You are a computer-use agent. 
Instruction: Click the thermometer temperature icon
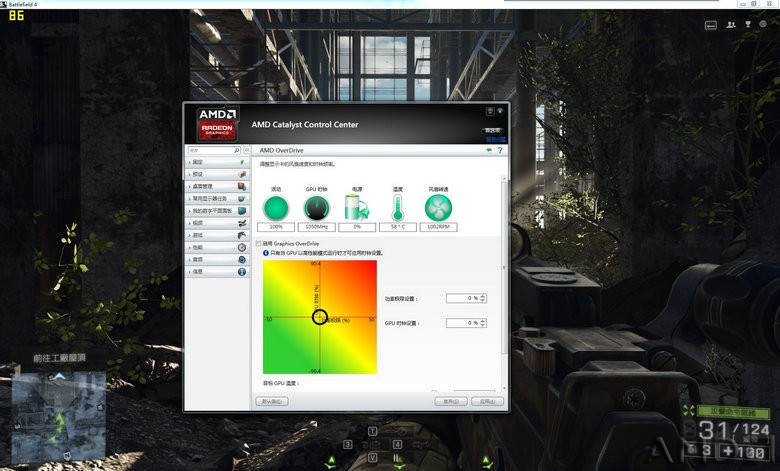coord(397,207)
